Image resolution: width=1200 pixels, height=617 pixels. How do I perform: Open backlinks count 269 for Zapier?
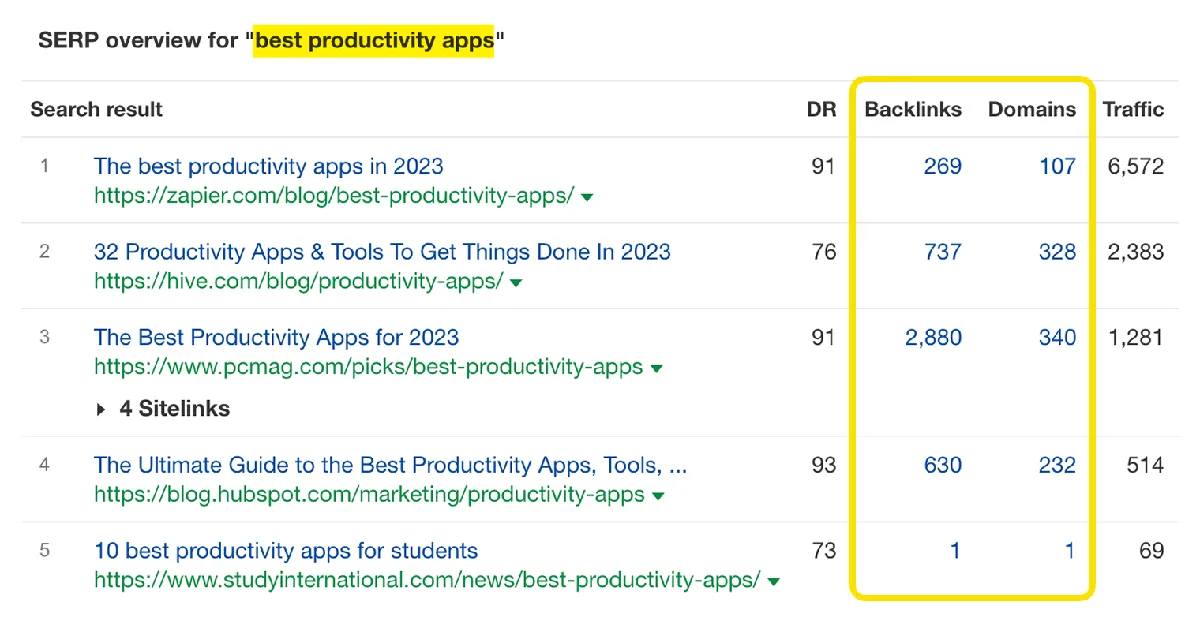click(943, 166)
